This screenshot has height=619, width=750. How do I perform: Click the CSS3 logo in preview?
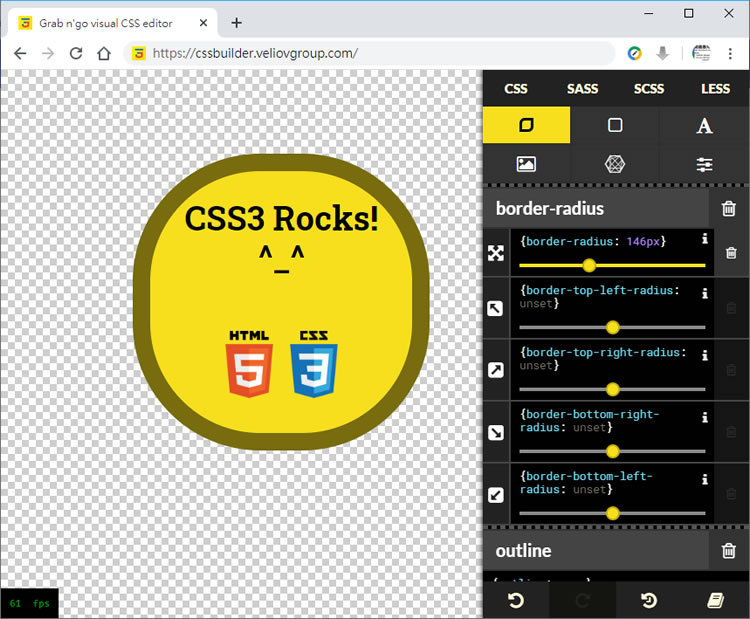pyautogui.click(x=314, y=364)
